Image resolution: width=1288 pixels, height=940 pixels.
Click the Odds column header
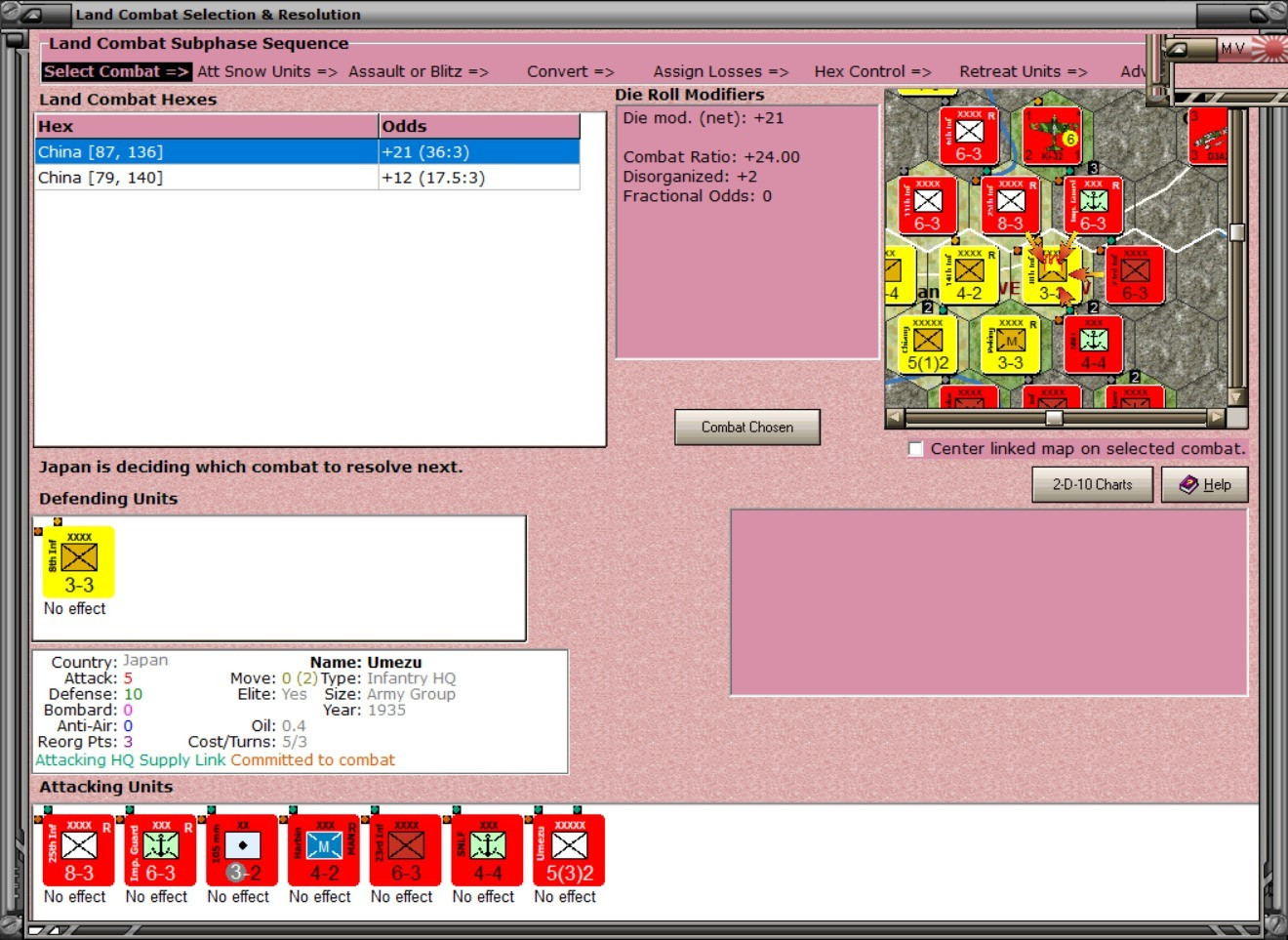click(479, 126)
